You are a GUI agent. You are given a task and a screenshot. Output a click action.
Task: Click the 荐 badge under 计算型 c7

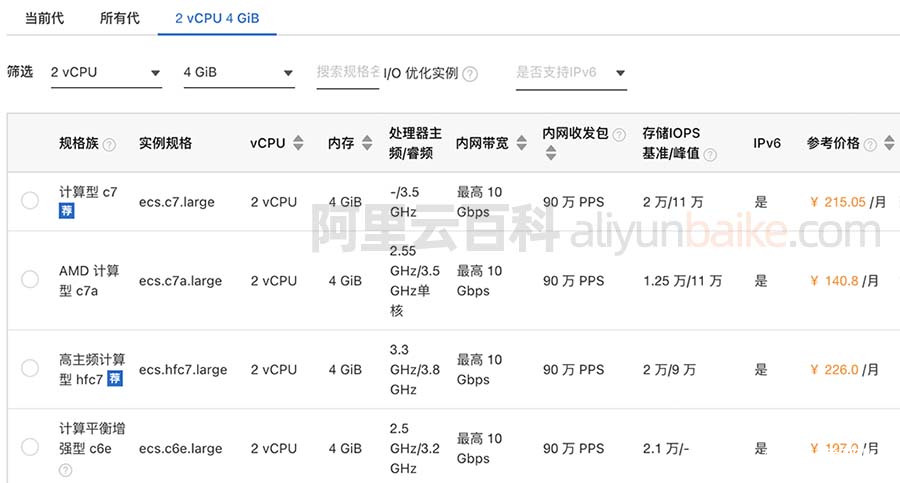67,211
